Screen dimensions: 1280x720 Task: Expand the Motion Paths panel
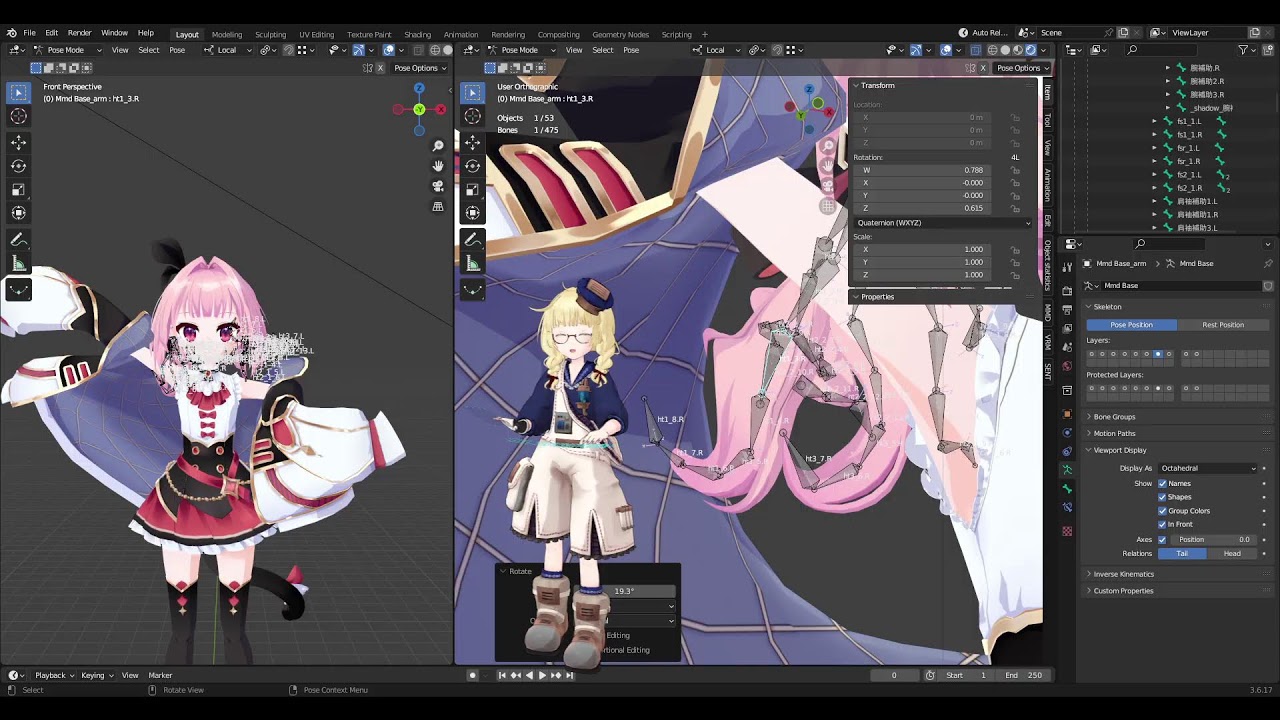pos(1114,433)
